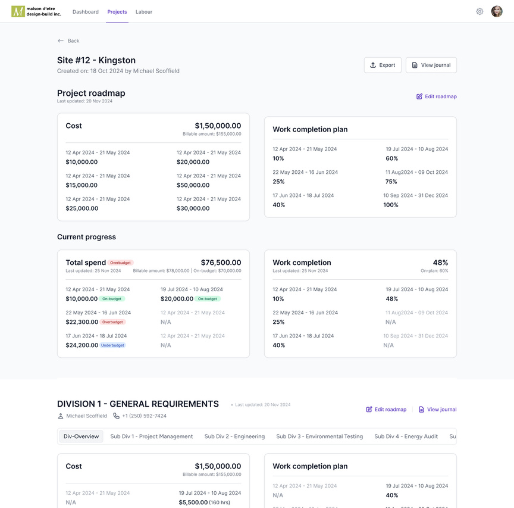This screenshot has width=514, height=508.
Task: Click the 48% work completion total
Action: tap(440, 263)
